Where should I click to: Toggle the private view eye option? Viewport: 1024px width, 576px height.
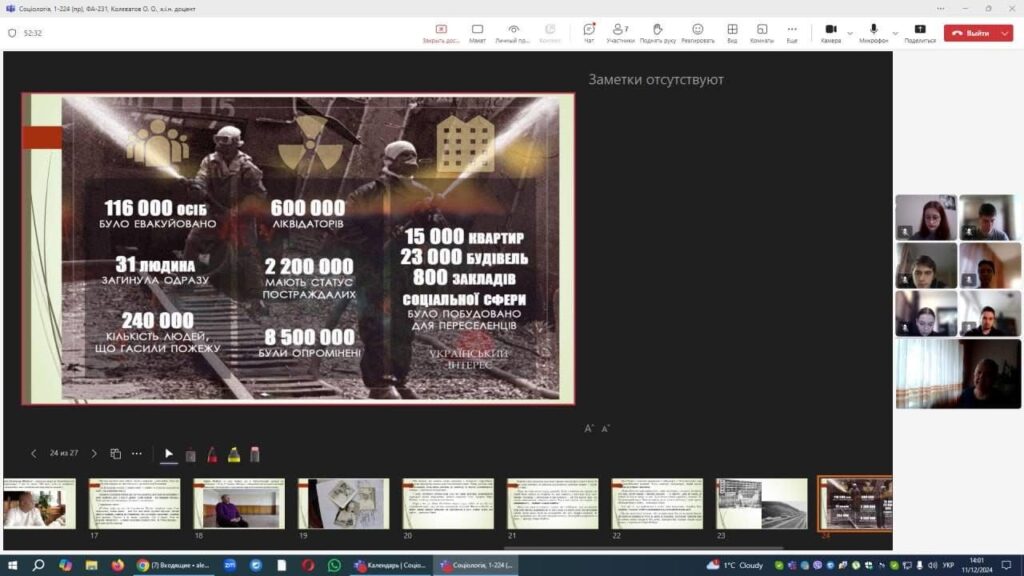tap(513, 33)
